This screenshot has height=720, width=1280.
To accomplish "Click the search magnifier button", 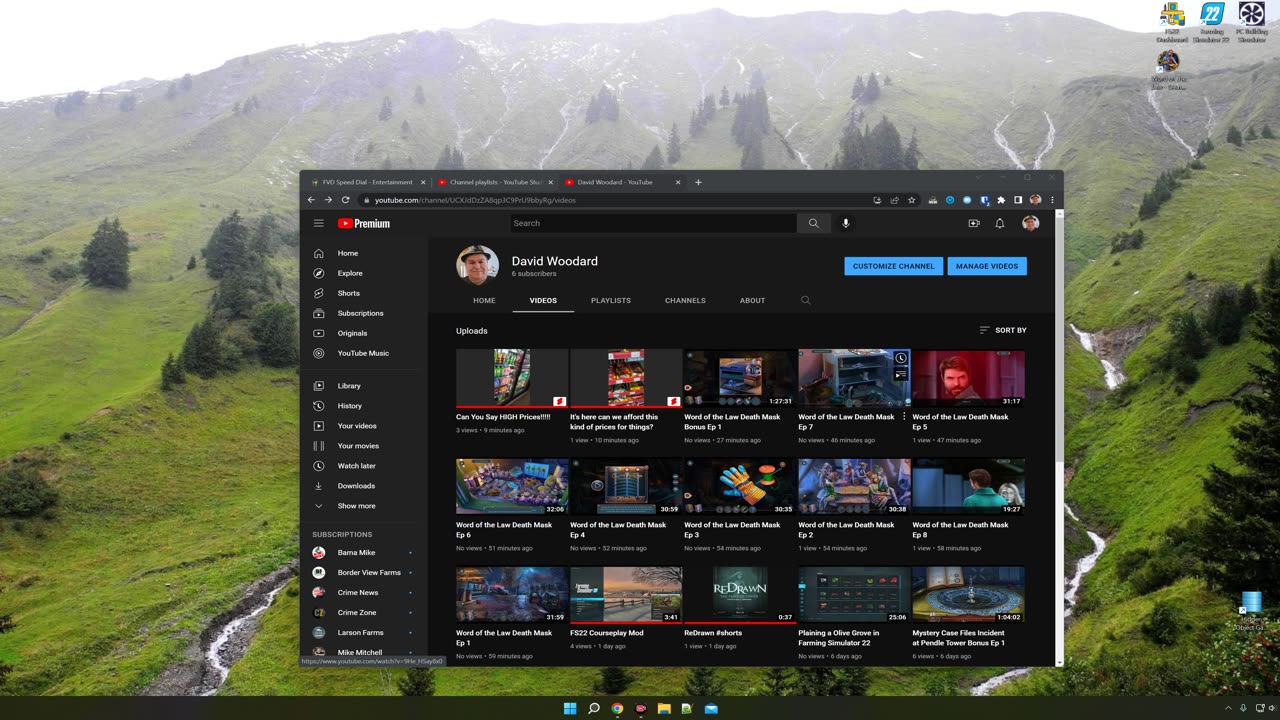I will (813, 223).
